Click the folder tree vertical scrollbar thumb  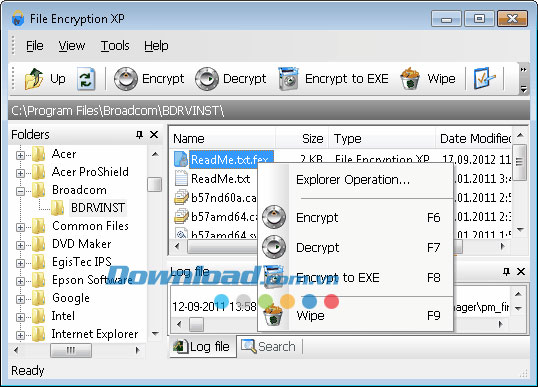[154, 184]
